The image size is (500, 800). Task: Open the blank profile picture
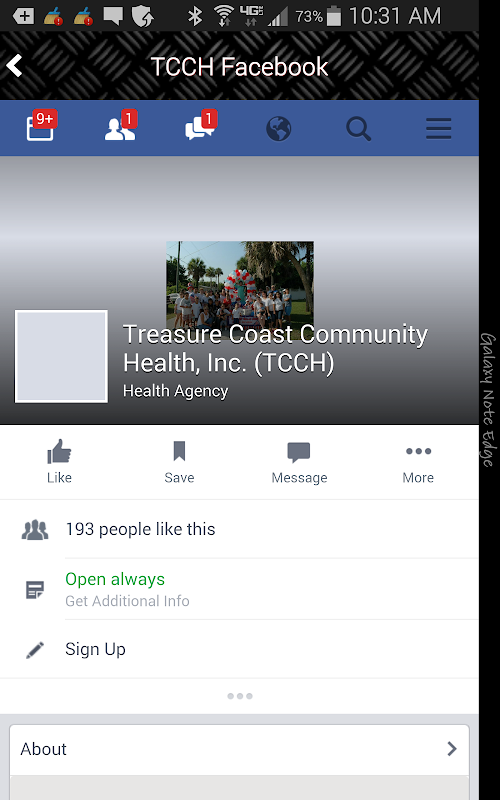61,356
